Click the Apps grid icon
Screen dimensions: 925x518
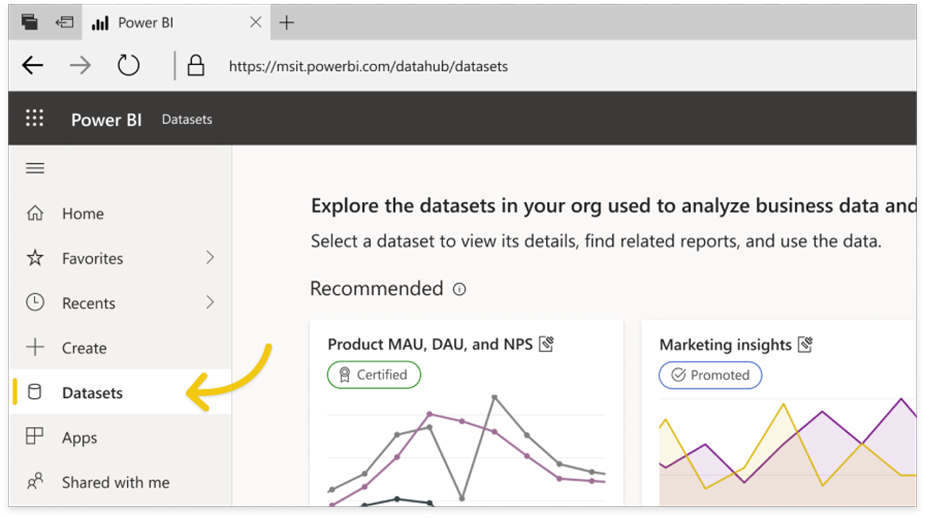click(35, 436)
